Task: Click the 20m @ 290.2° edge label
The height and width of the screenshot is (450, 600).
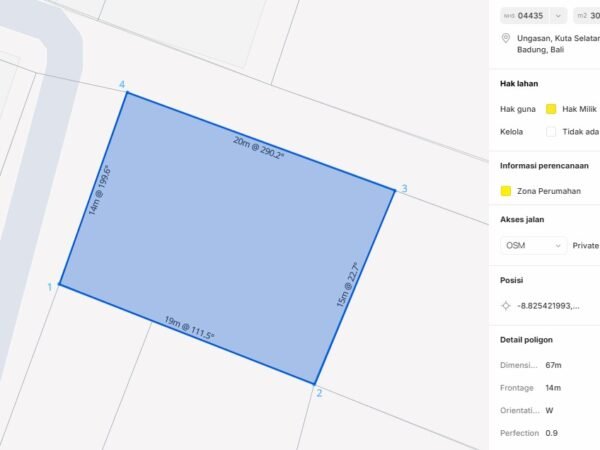Action: click(x=259, y=149)
